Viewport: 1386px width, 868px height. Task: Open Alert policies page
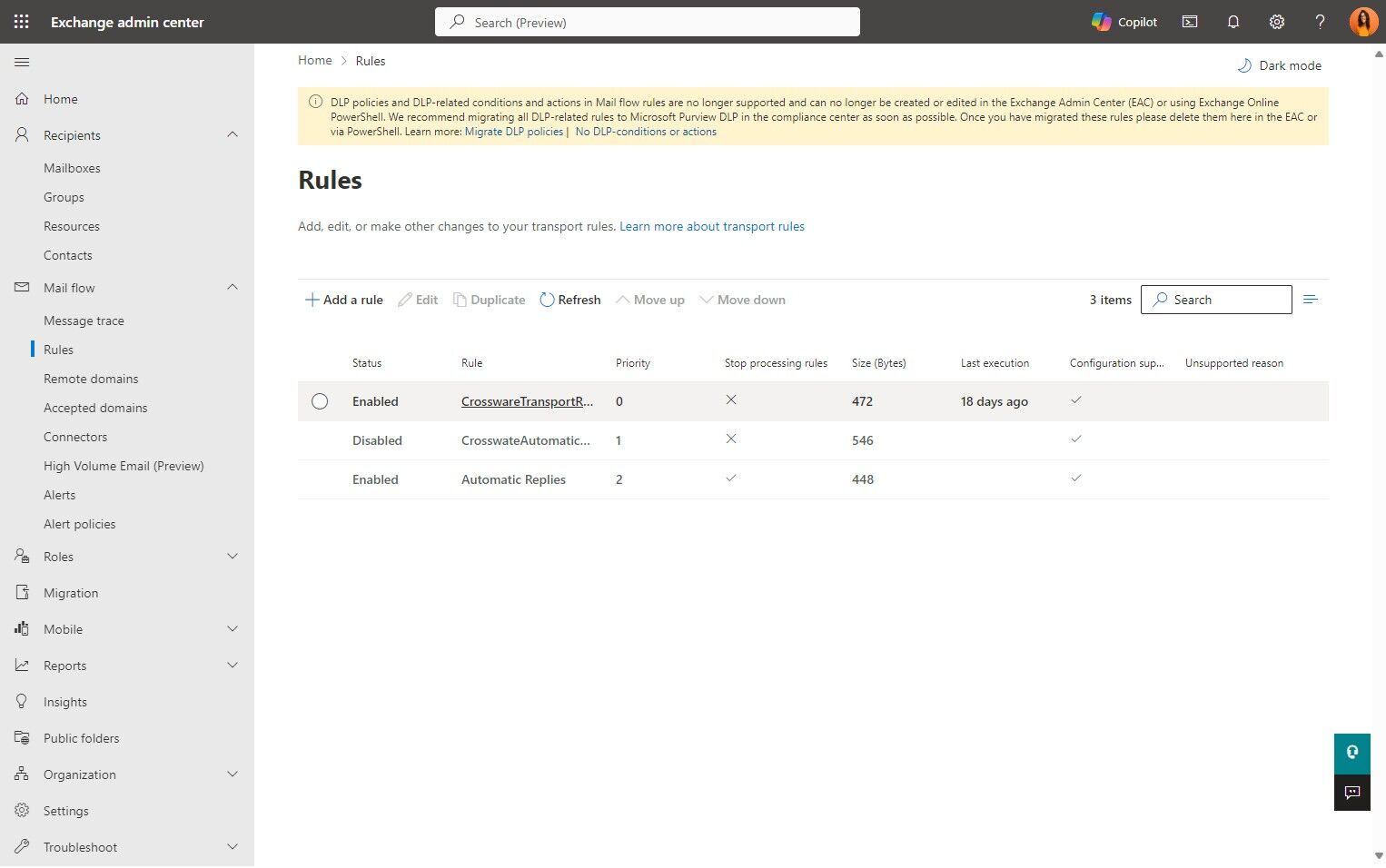[x=79, y=524]
